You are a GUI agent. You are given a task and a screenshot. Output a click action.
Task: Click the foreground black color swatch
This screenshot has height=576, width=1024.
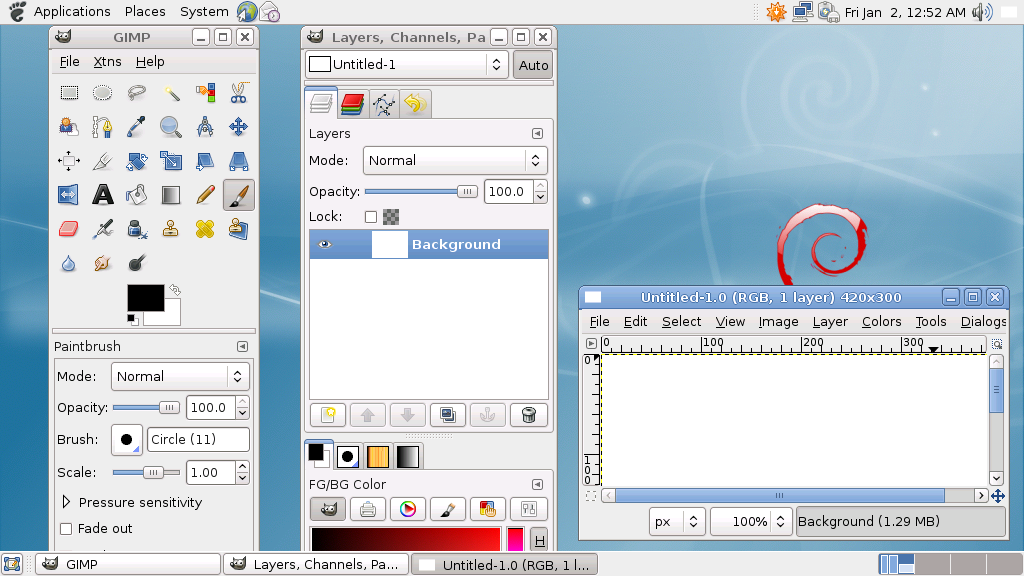[x=145, y=298]
